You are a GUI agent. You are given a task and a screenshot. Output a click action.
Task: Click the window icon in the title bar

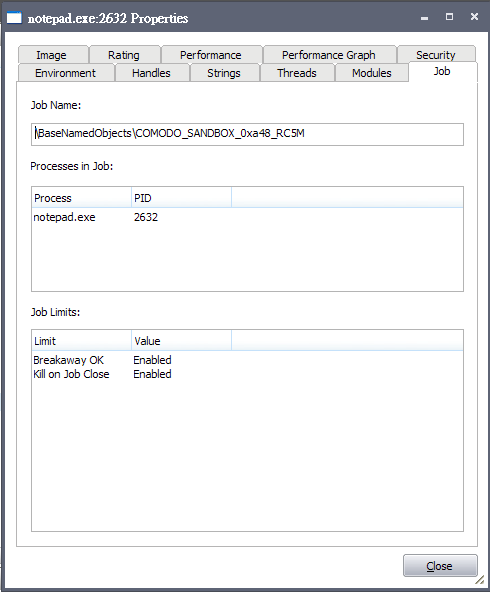point(14,18)
